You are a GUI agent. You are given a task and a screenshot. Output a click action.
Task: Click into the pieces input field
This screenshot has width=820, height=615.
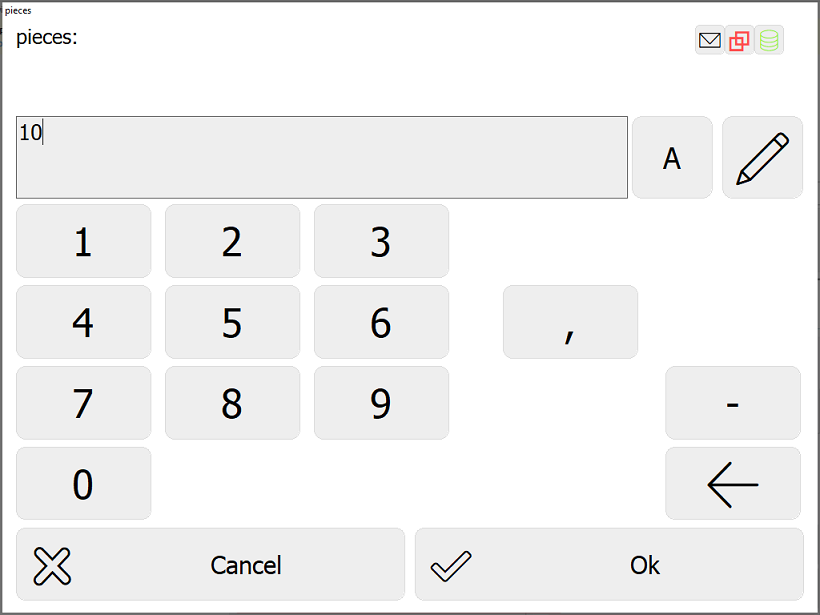tap(322, 157)
